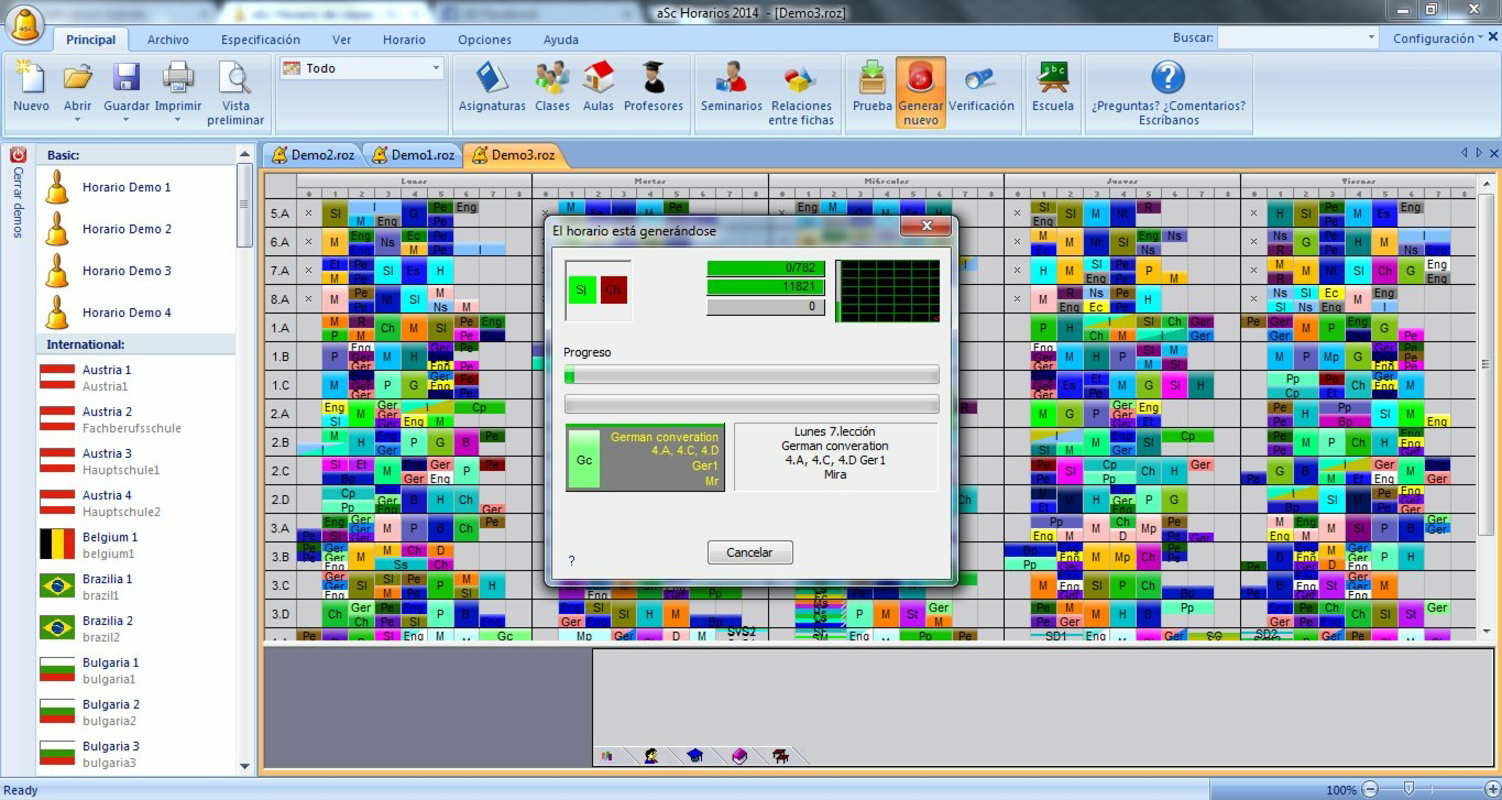
Task: Click zoom out minus button
Action: [x=1370, y=789]
